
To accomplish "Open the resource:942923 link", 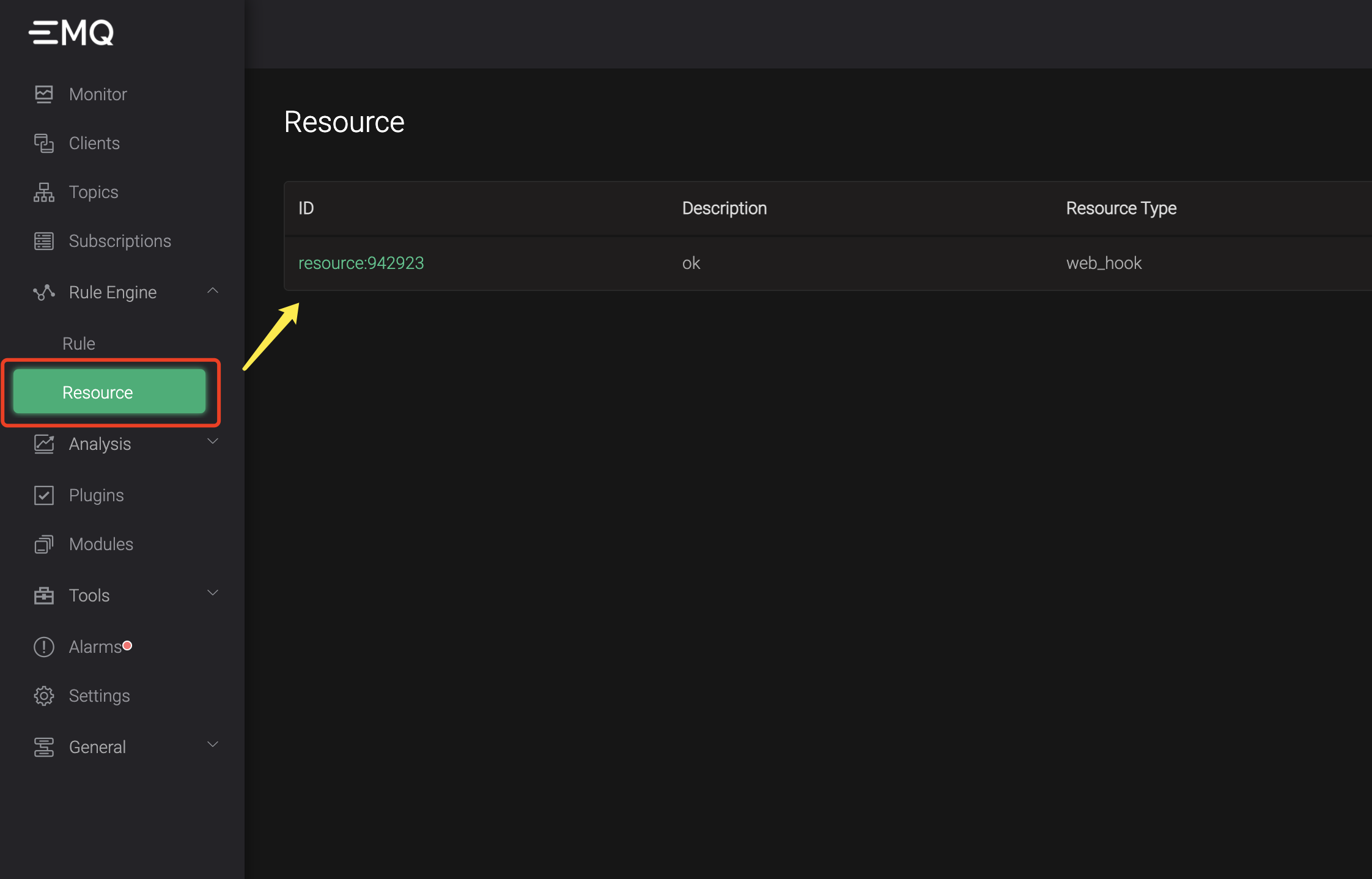I will (x=361, y=263).
